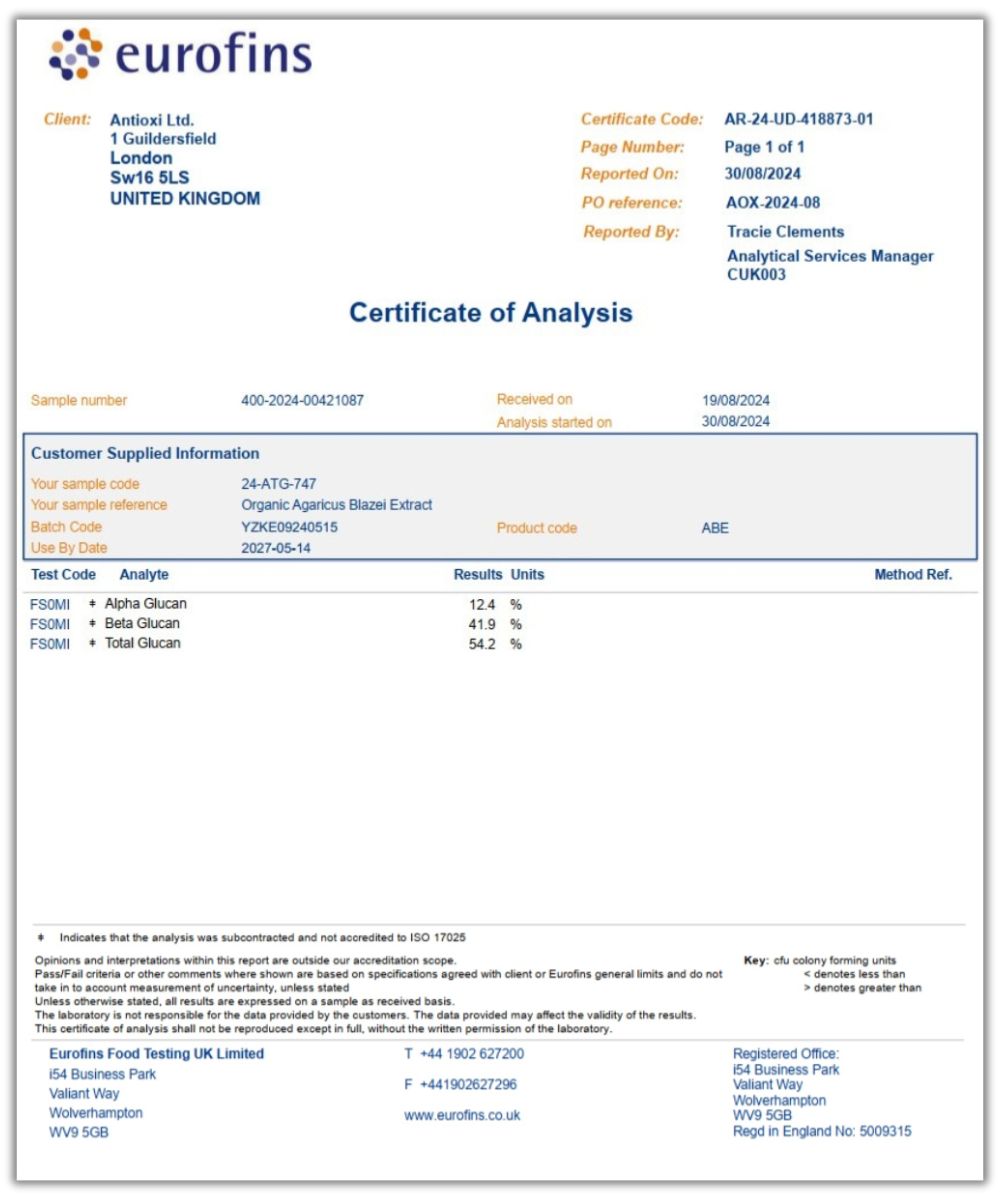This screenshot has height=1200, width=1000.
Task: Click the 'Client:' label
Action: [x=68, y=119]
